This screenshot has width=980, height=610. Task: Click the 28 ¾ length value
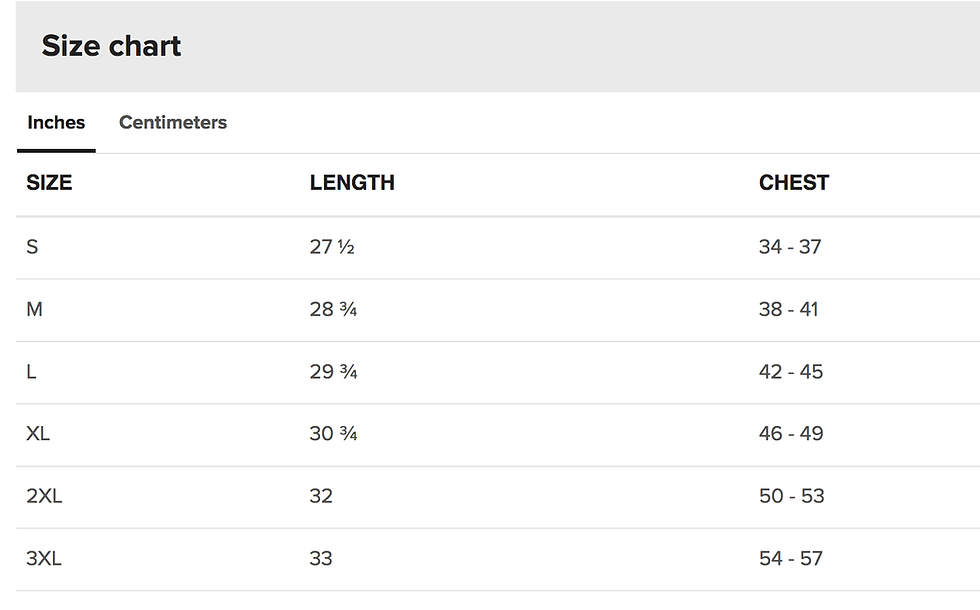coord(333,309)
